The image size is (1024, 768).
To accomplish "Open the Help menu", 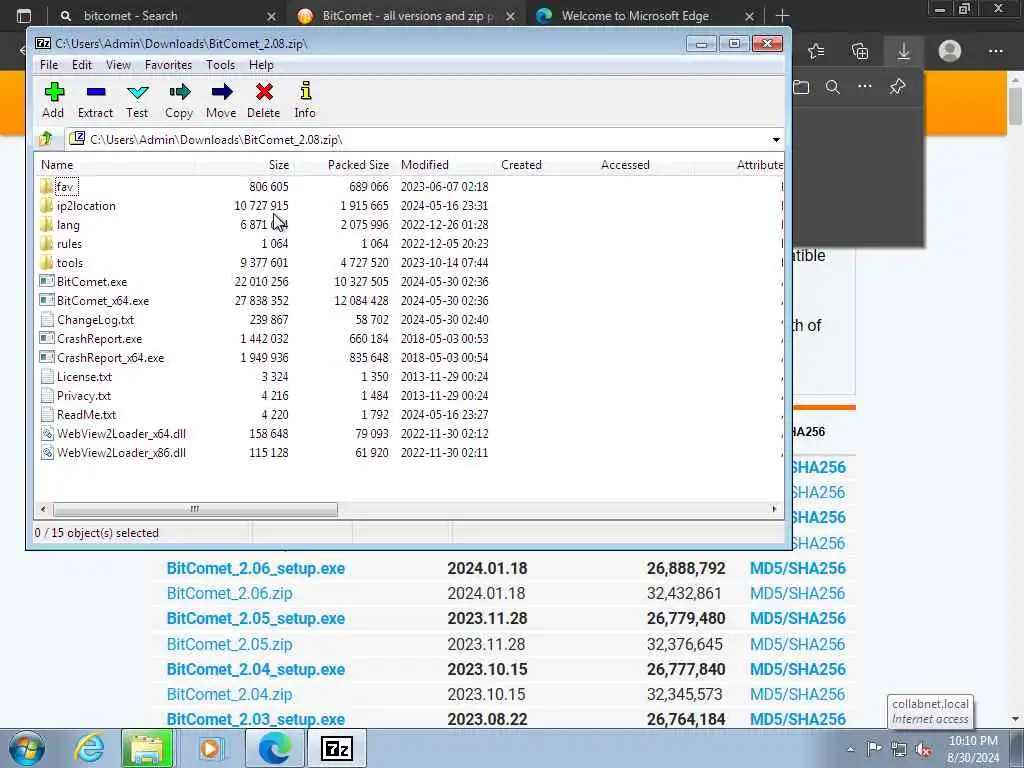I will (x=261, y=65).
